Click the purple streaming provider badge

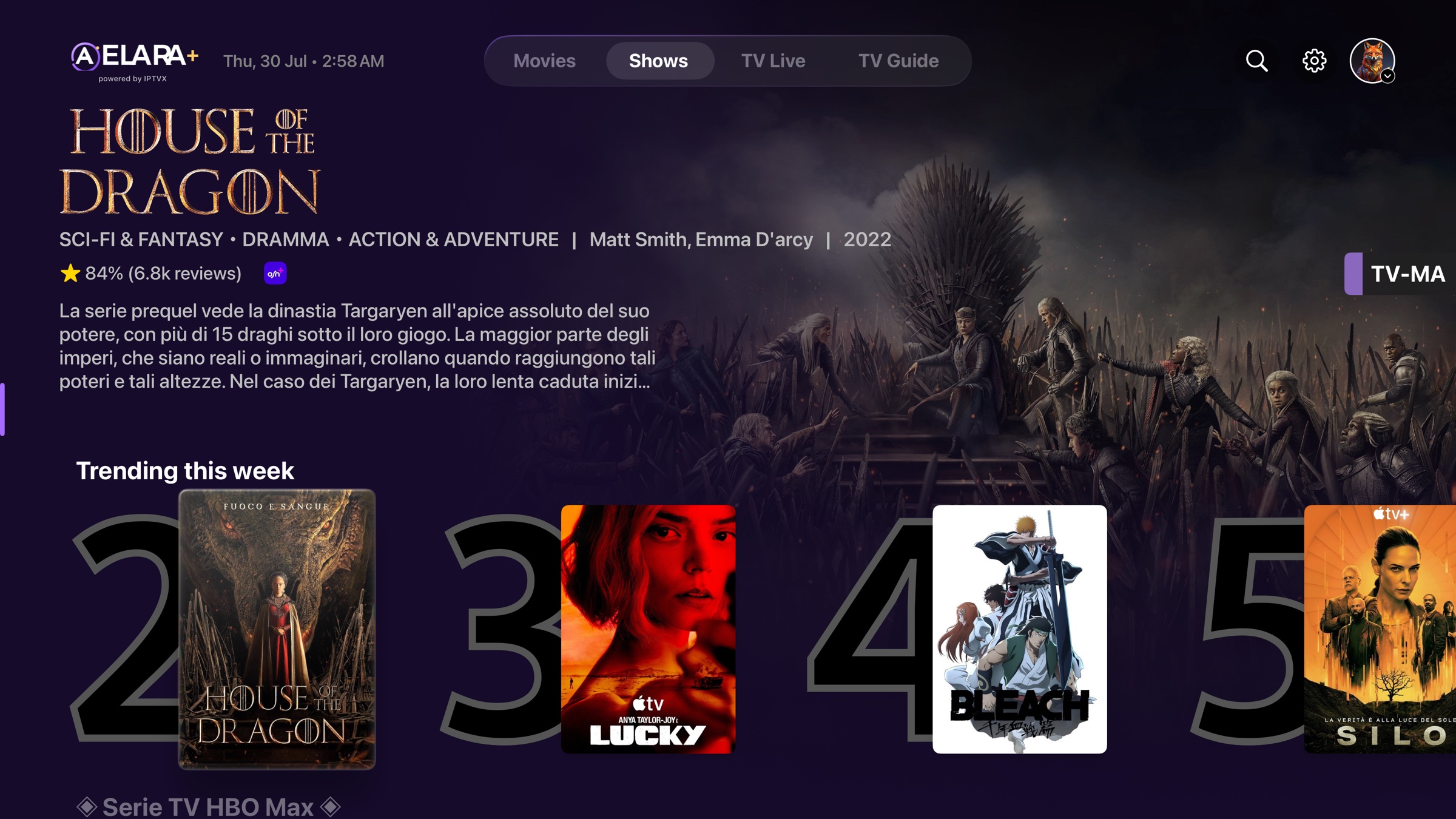[x=275, y=274]
